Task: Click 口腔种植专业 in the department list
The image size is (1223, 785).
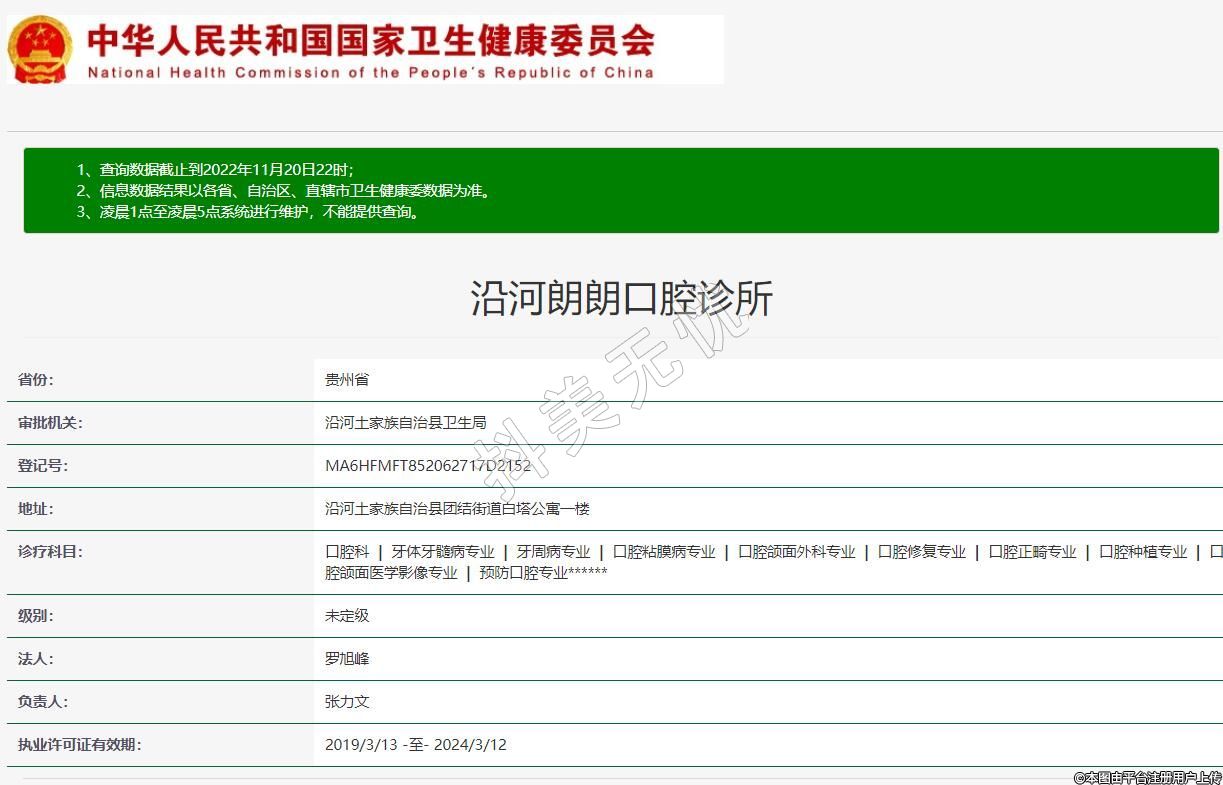Action: 1143,552
